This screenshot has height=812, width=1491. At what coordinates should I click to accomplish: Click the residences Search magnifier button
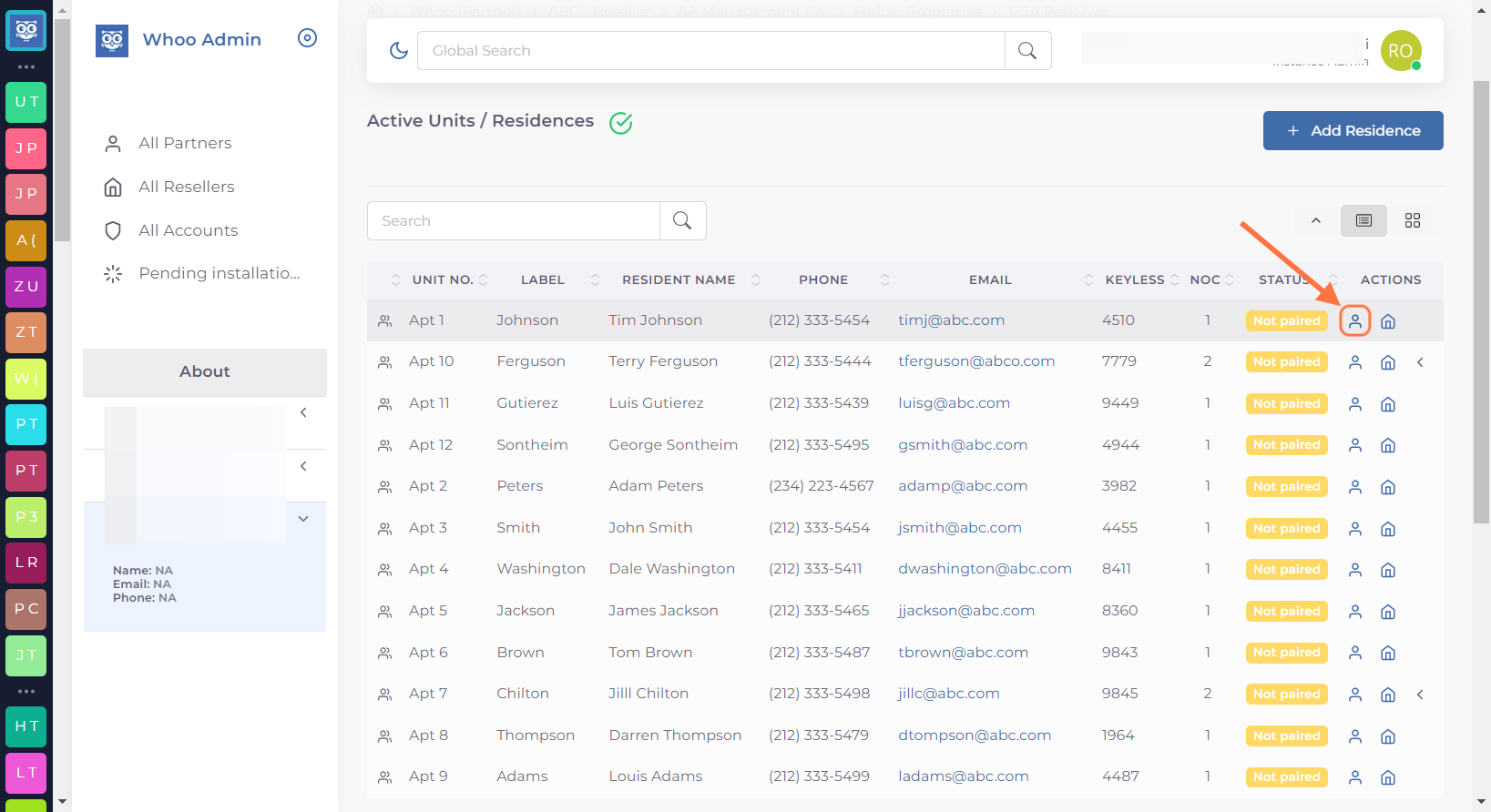point(682,220)
